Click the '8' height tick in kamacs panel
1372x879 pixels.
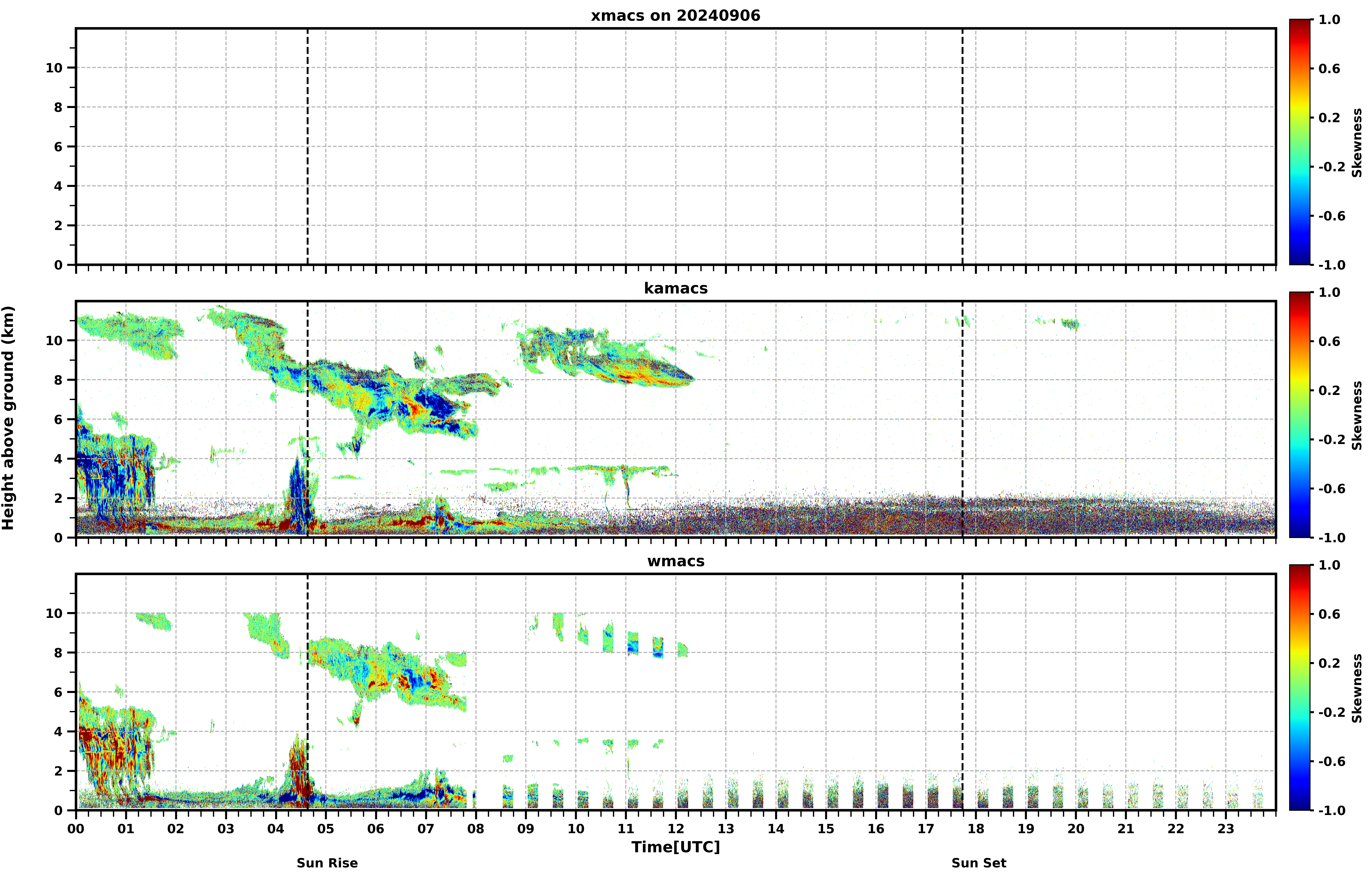[x=58, y=380]
